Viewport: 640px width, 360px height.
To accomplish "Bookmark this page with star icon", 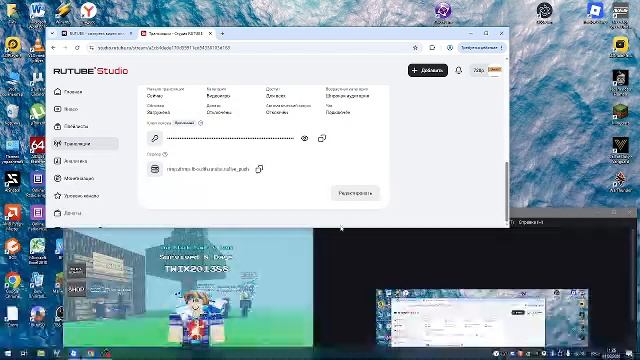I will tap(415, 48).
